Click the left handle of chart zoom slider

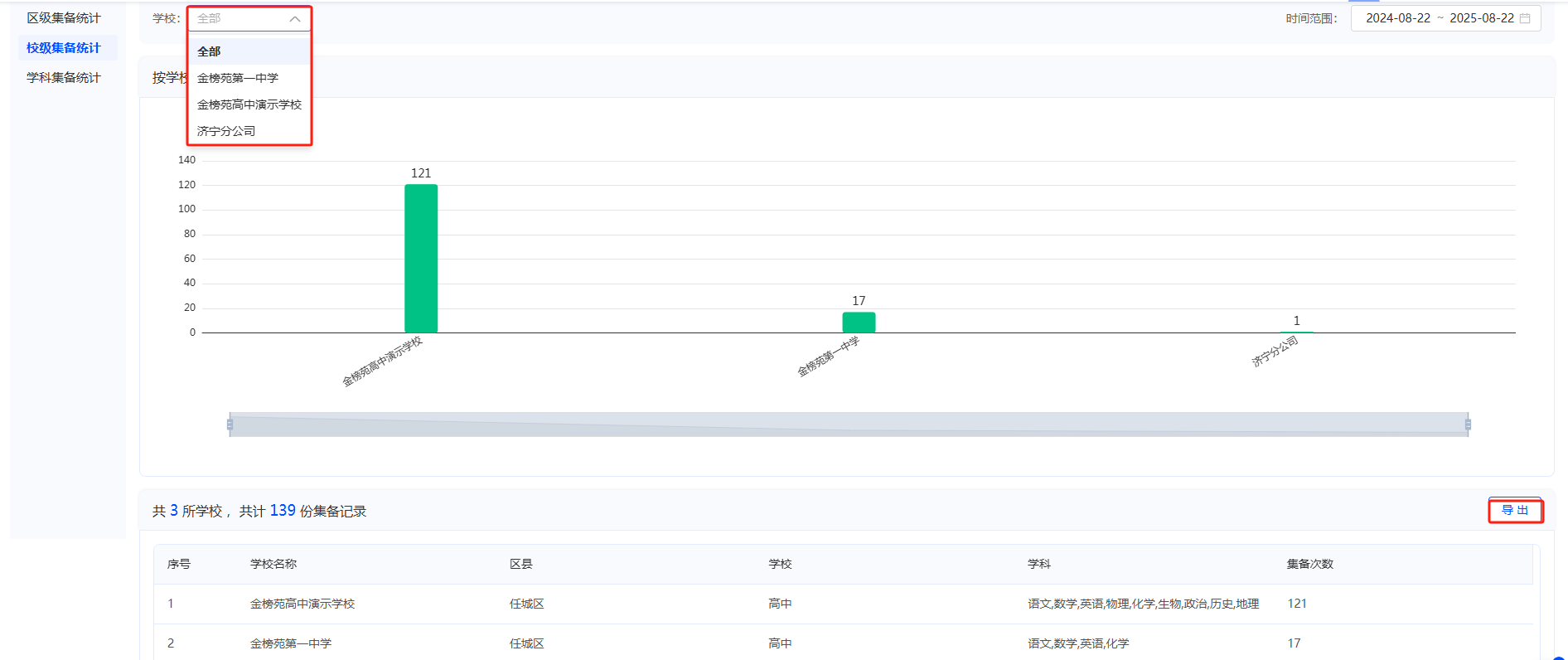pyautogui.click(x=230, y=425)
